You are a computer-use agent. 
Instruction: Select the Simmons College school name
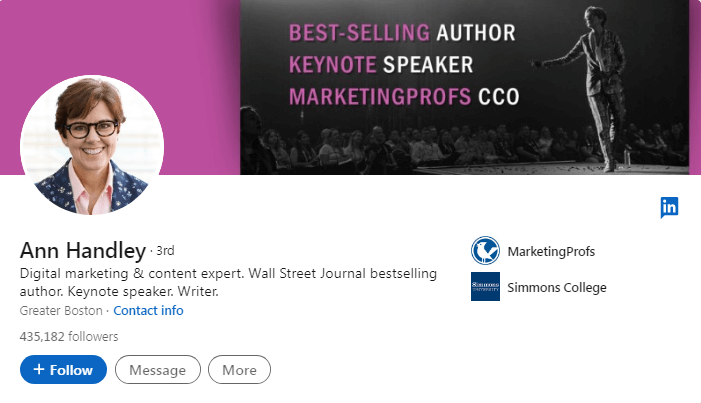(x=557, y=288)
